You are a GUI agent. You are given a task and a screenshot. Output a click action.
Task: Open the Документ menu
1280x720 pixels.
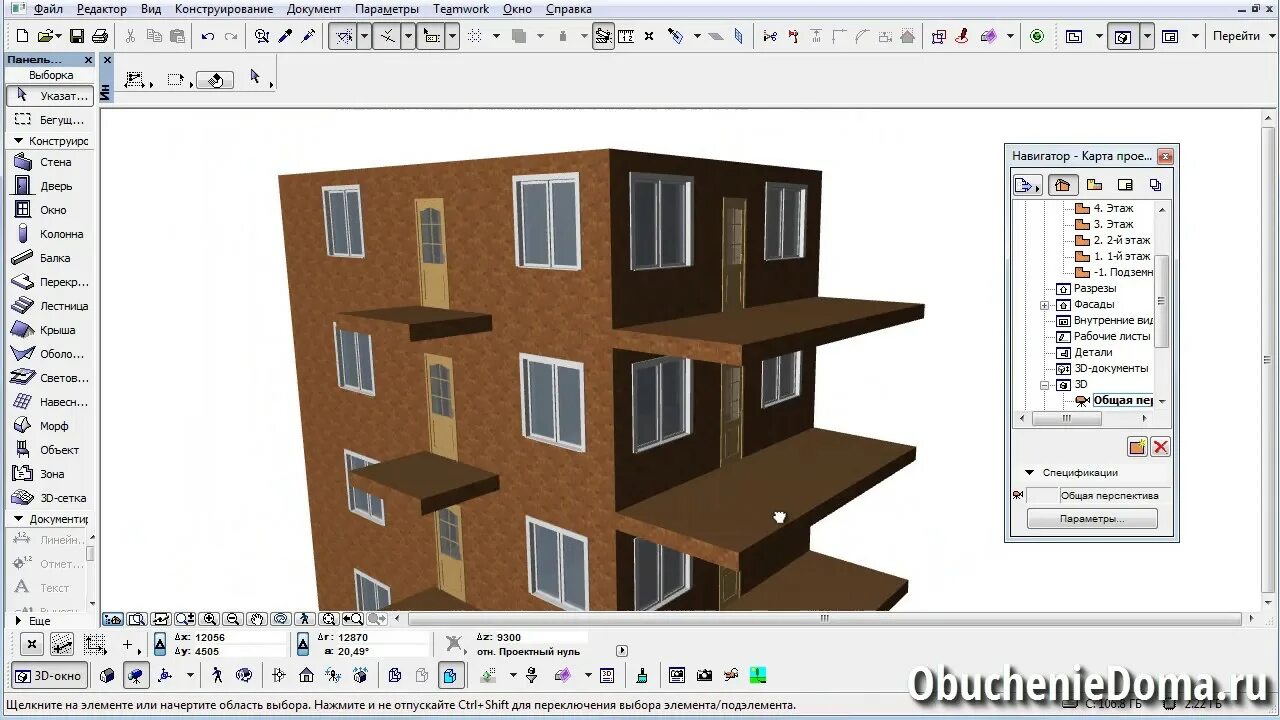pyautogui.click(x=314, y=9)
